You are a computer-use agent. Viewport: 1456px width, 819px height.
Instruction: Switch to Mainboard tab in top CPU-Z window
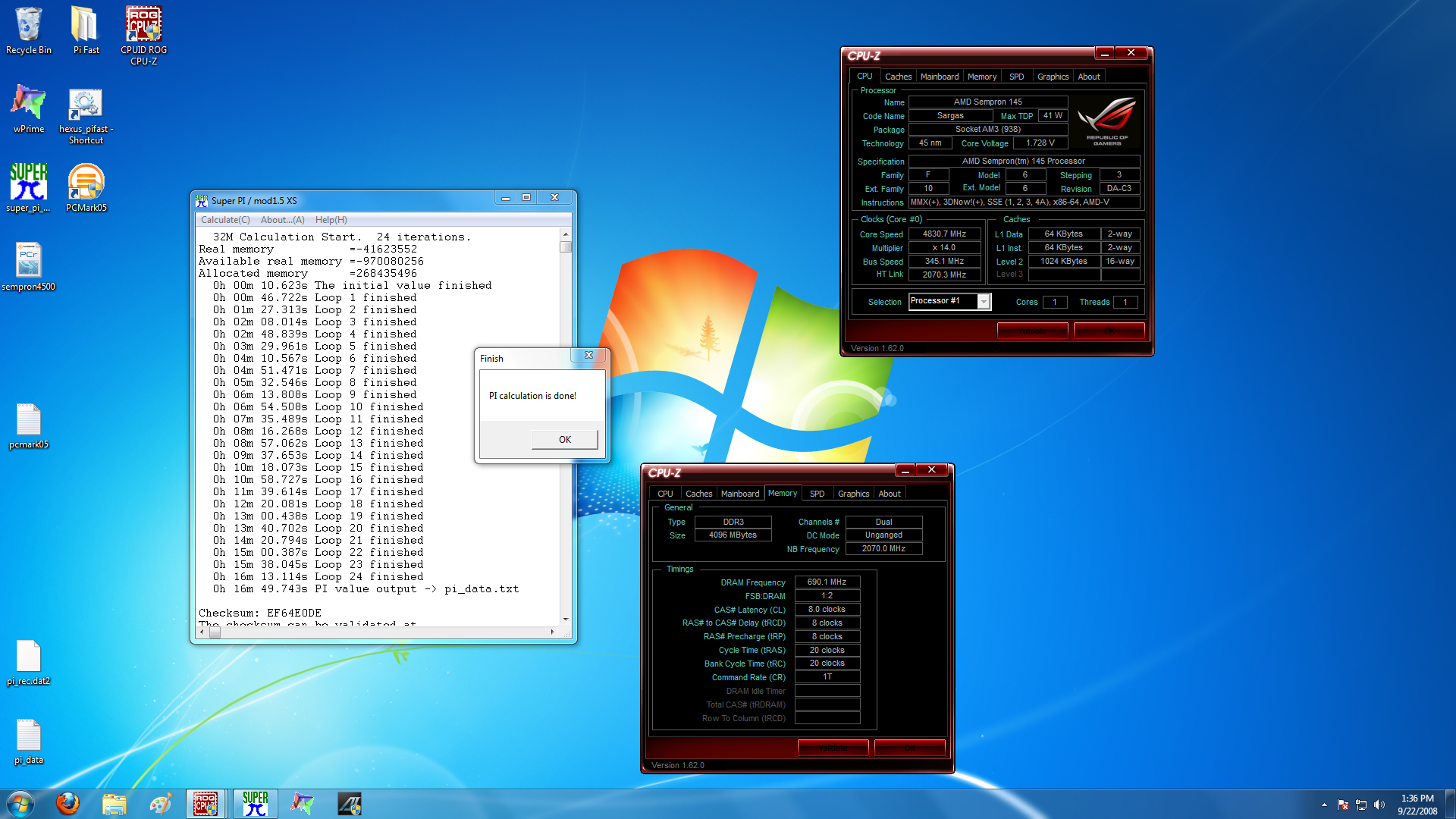(x=939, y=77)
